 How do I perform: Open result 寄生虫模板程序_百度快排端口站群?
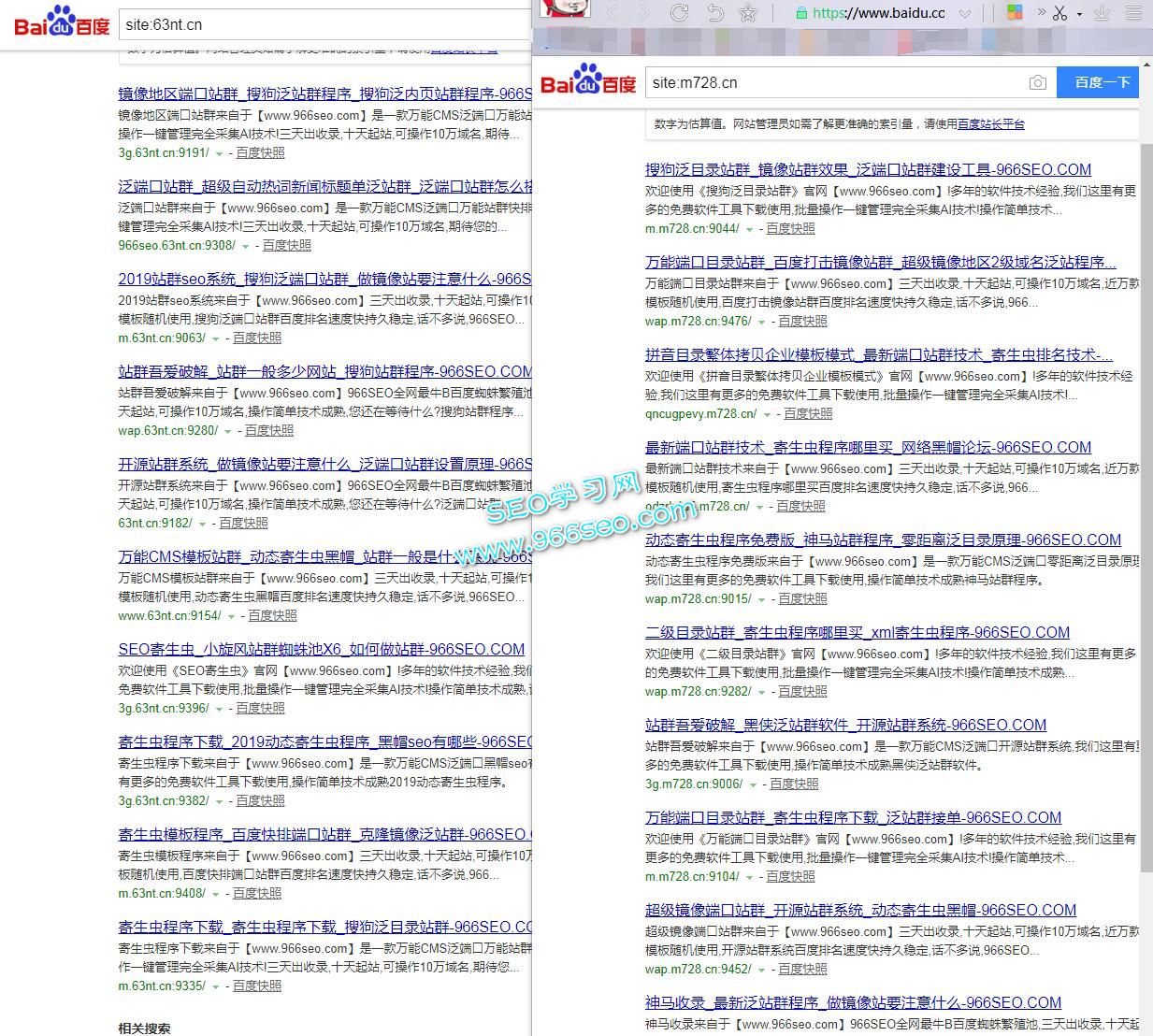coord(324,834)
